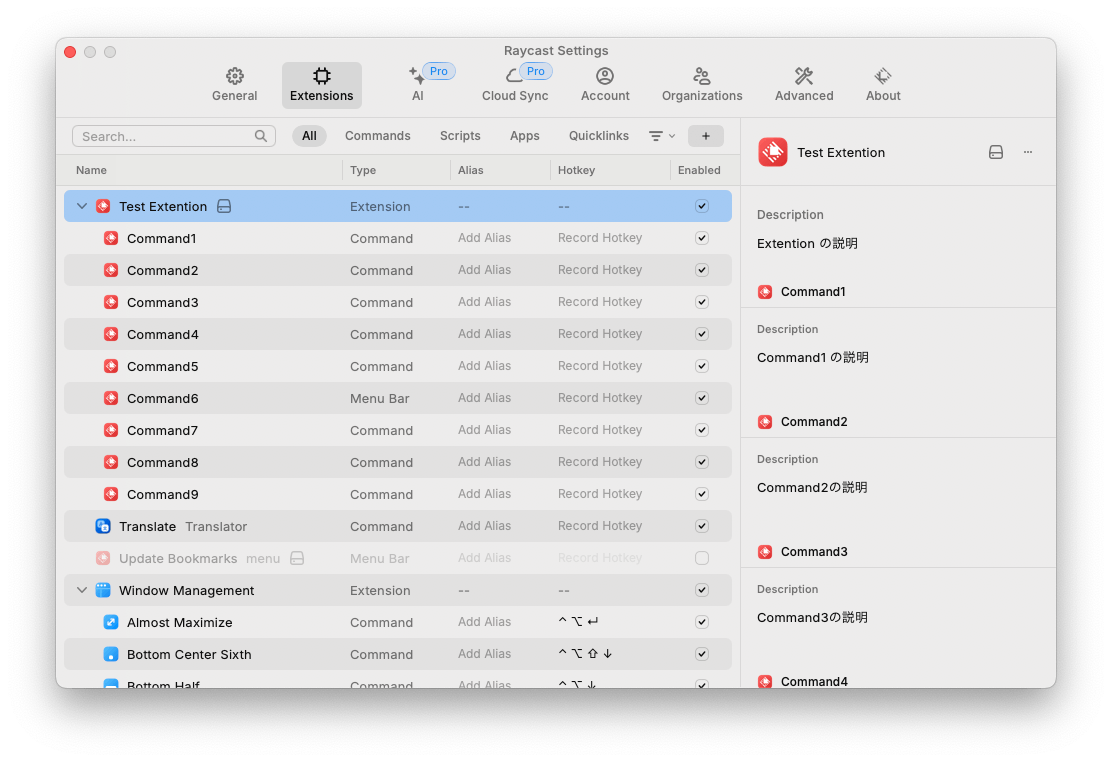Record Hotkey for Command8

point(600,461)
